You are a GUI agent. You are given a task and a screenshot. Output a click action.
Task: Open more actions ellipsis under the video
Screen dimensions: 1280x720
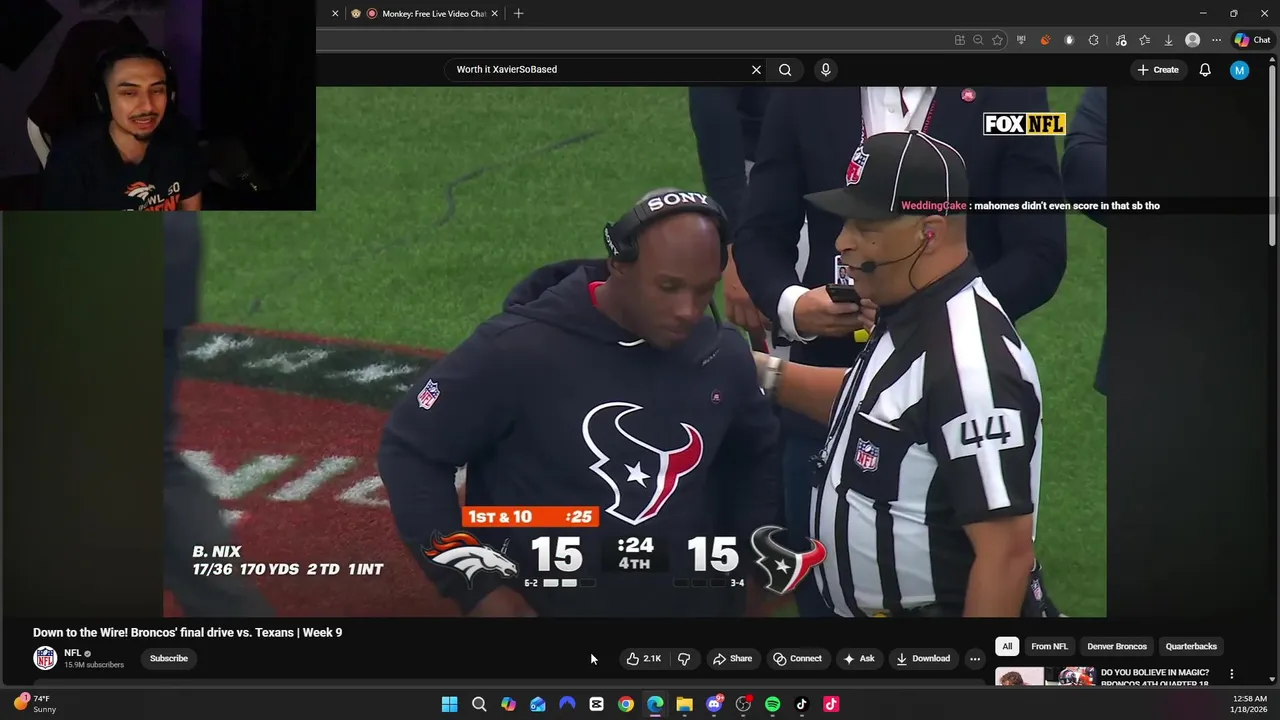[x=975, y=658]
